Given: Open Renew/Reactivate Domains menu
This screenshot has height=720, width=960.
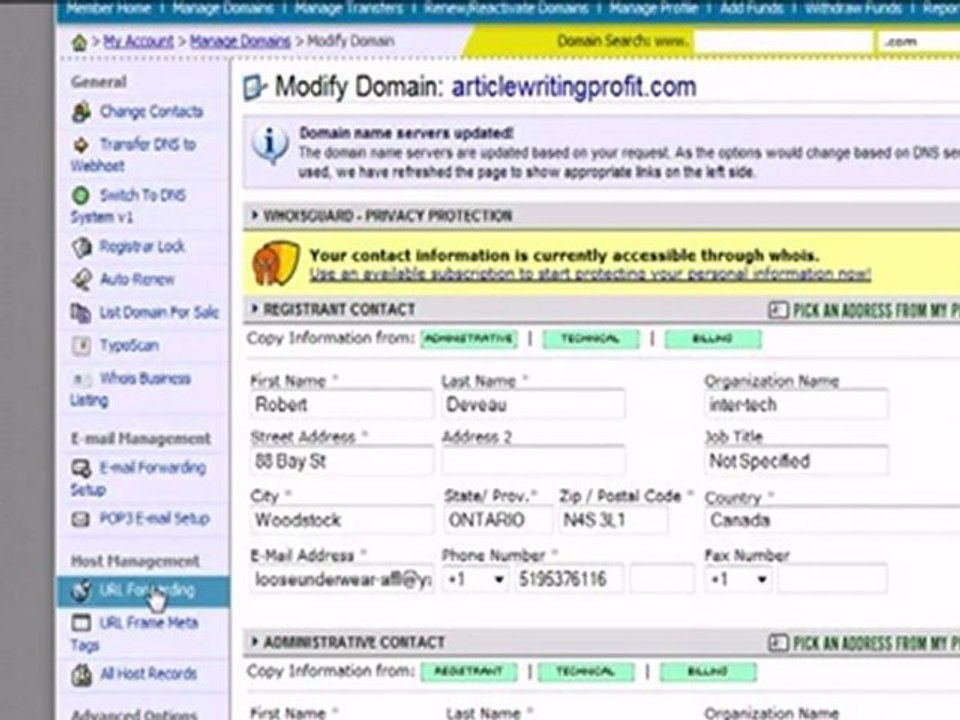Looking at the screenshot, I should [506, 9].
